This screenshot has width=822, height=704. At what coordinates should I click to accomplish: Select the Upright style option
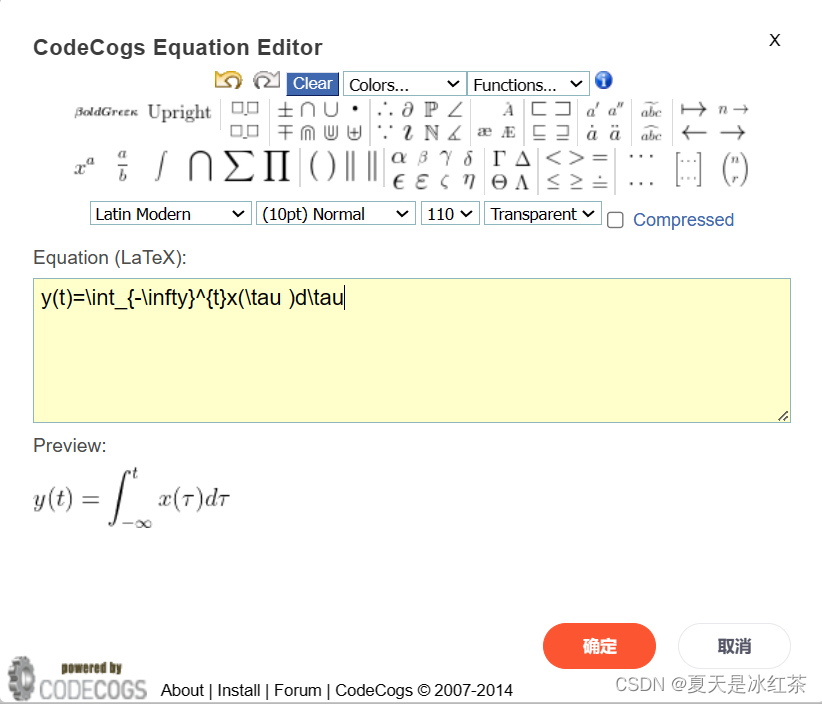tap(179, 112)
